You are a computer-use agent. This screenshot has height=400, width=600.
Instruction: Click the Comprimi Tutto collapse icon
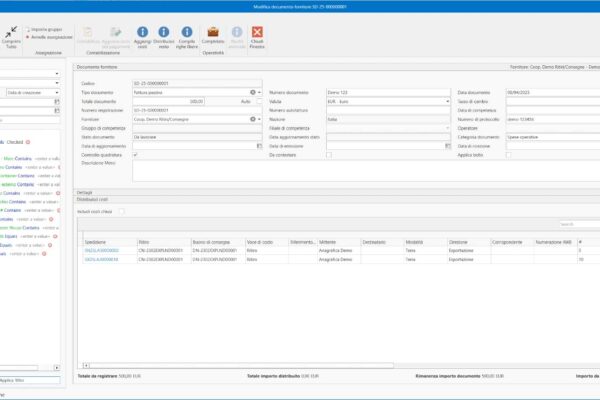(11, 32)
